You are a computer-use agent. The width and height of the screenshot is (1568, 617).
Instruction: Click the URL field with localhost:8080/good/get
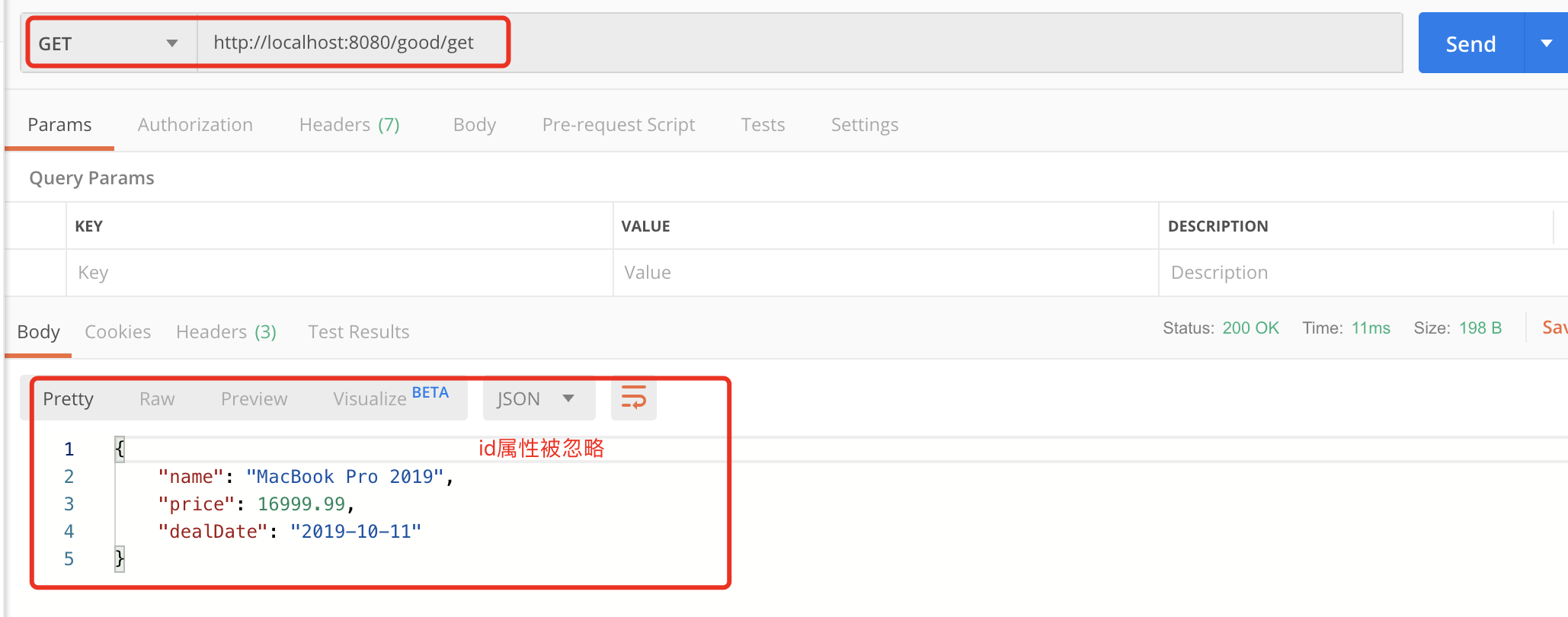[800, 43]
